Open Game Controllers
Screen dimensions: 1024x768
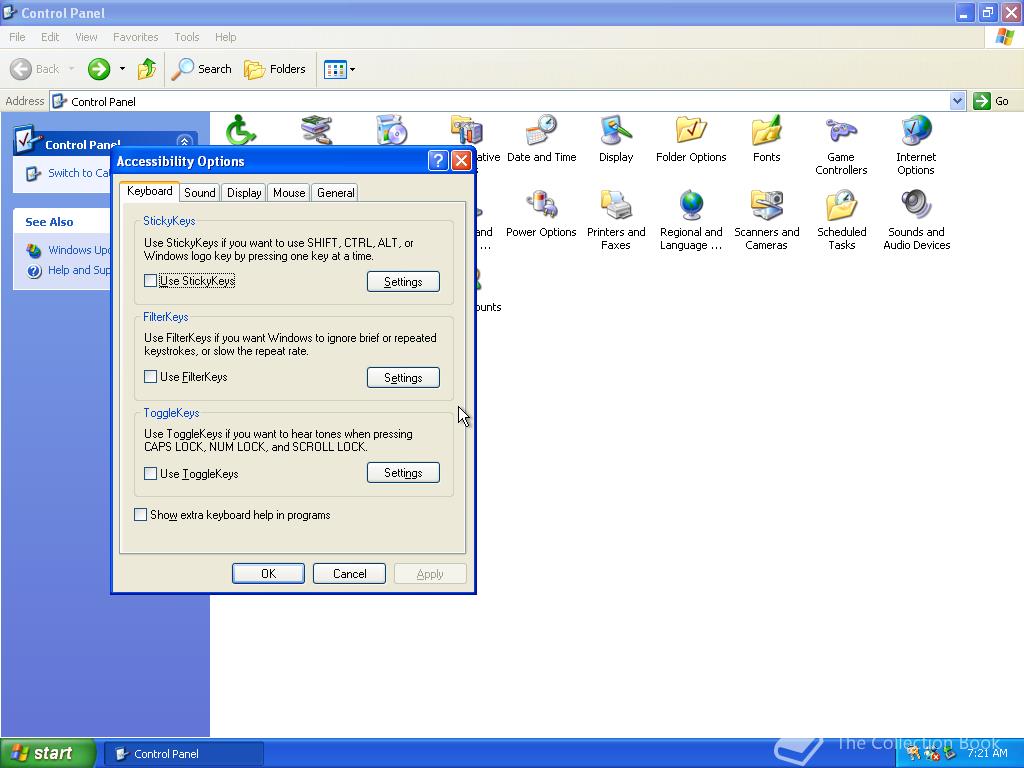(x=841, y=145)
